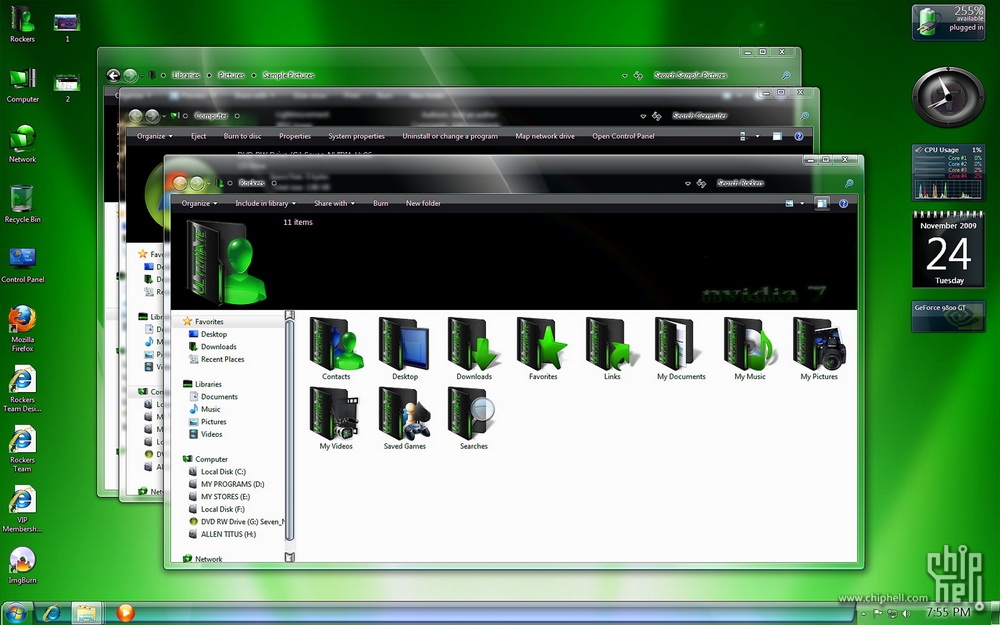Toggle preview pane in Computer window
Viewport: 1000px width, 625px height.
click(777, 136)
